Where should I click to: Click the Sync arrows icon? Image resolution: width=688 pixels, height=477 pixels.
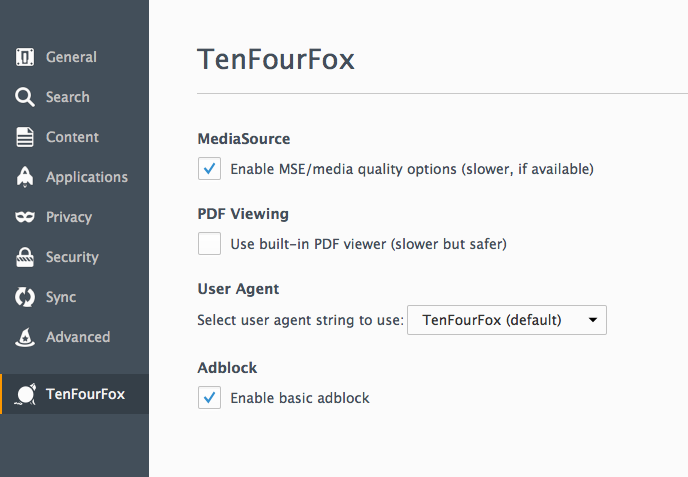click(25, 297)
